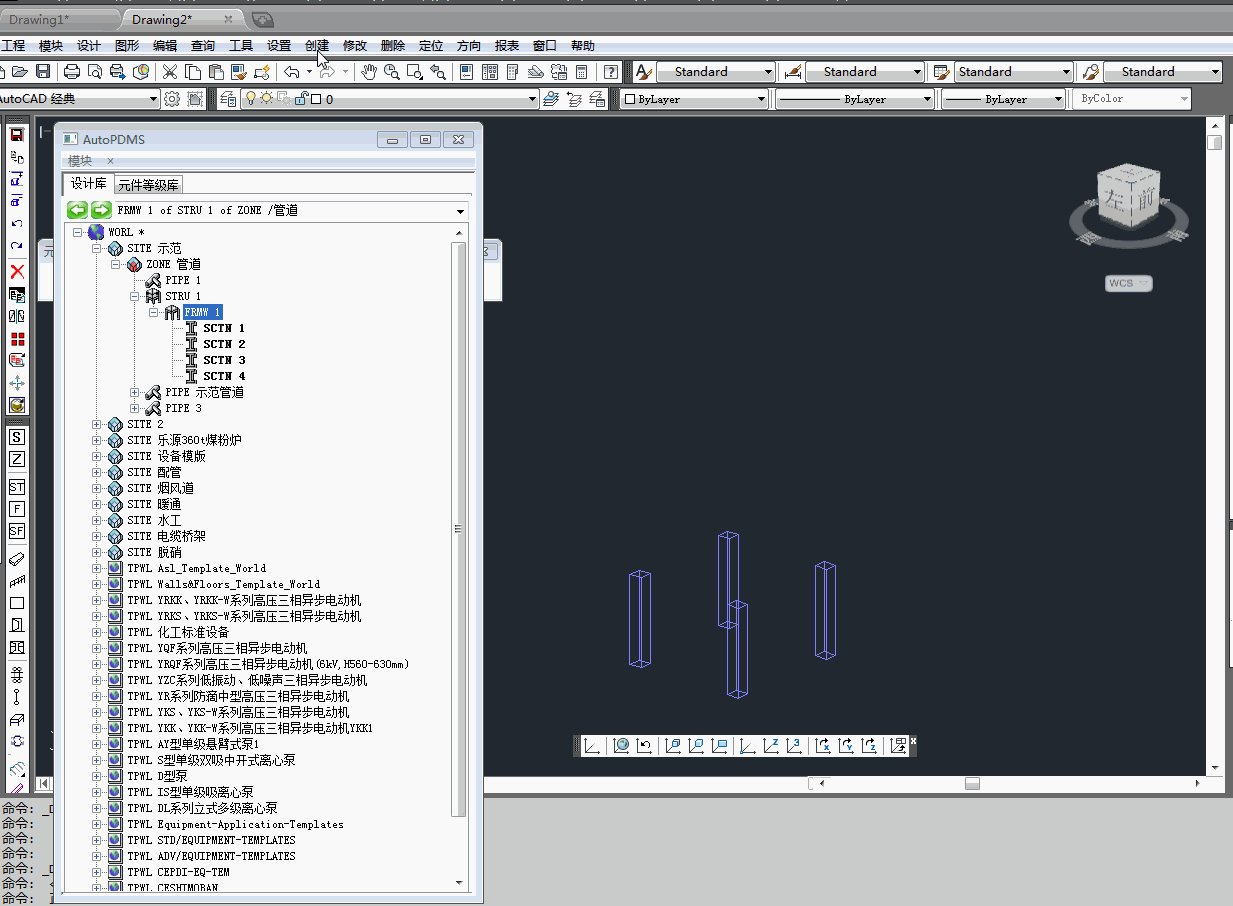
Task: Open the 报表 menu
Action: 507,46
